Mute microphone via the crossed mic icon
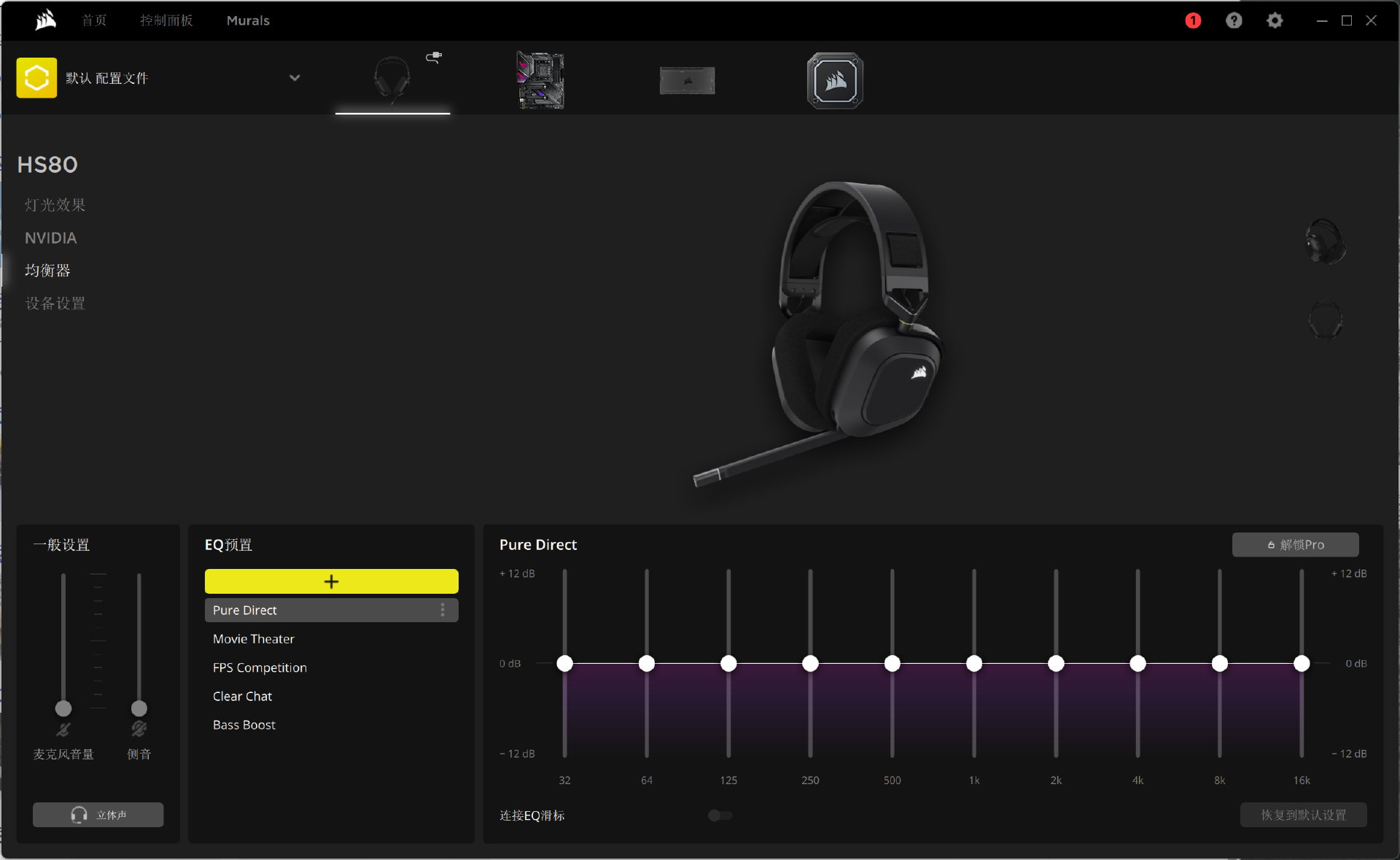This screenshot has width=1400, height=860. tap(63, 729)
